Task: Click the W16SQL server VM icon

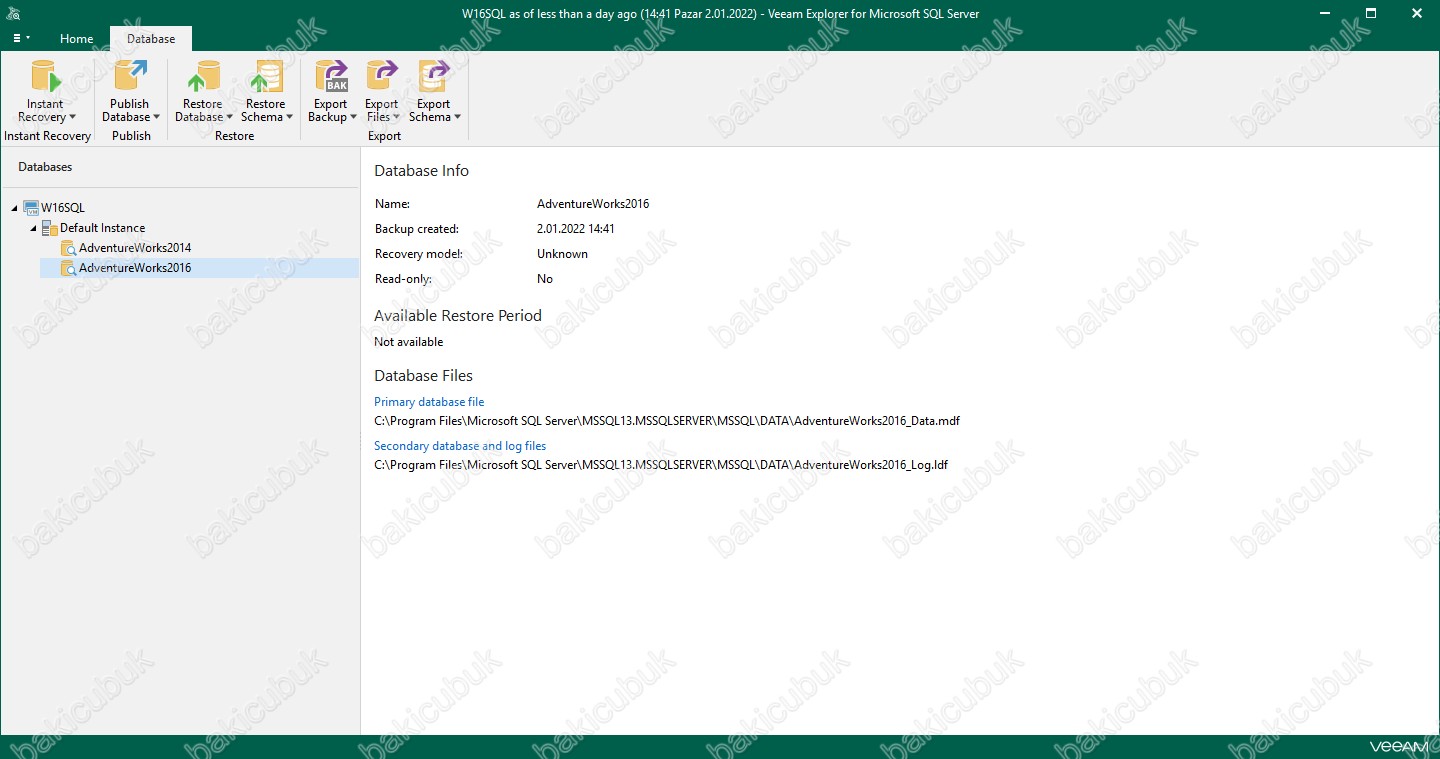Action: pyautogui.click(x=31, y=208)
